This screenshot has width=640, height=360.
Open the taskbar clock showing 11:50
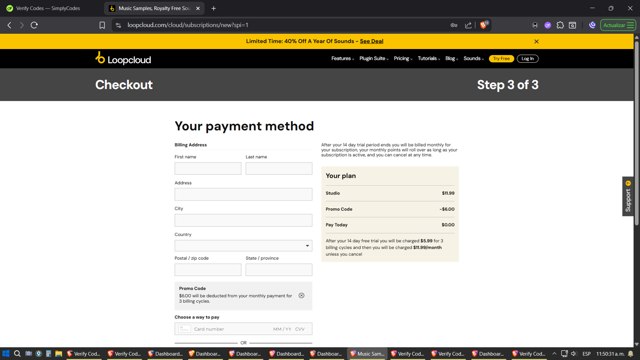[610, 353]
